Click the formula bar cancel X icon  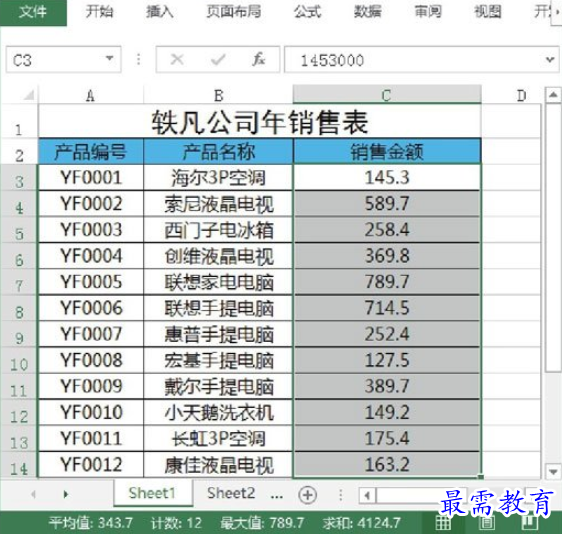[x=177, y=59]
